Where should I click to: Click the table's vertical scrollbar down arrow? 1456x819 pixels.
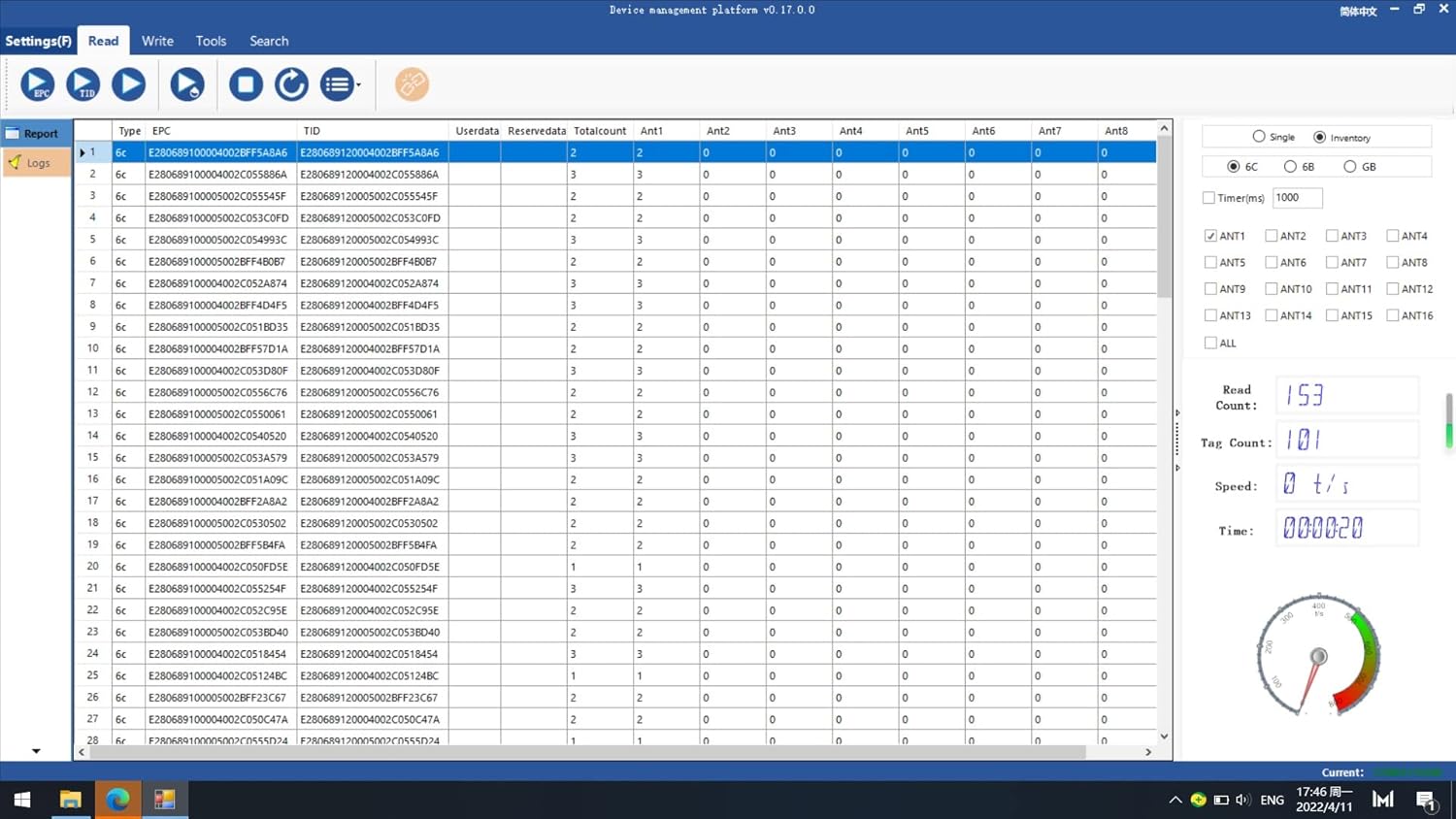point(1164,737)
